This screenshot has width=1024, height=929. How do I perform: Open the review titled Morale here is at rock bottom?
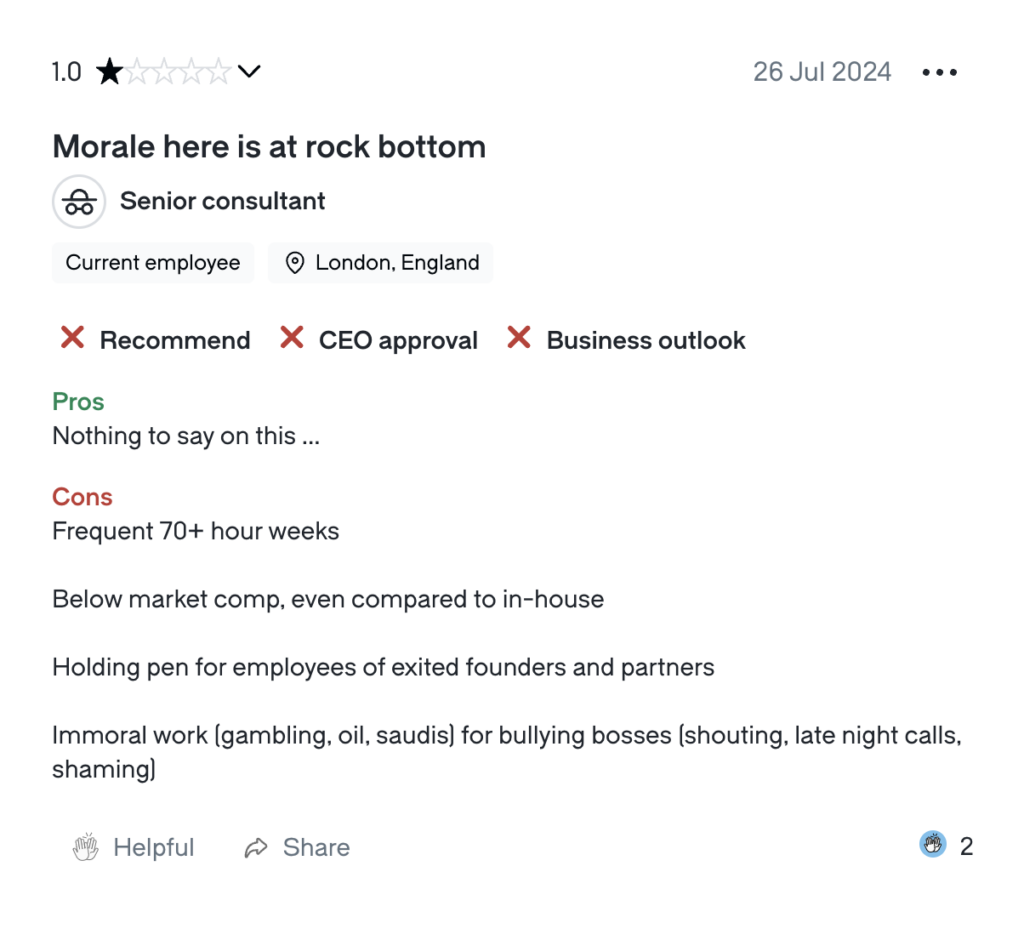pos(269,146)
